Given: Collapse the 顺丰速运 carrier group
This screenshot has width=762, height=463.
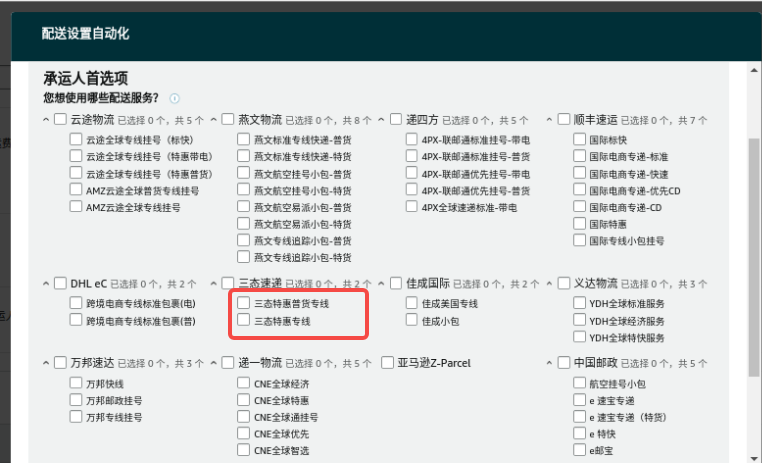Looking at the screenshot, I should [x=550, y=120].
